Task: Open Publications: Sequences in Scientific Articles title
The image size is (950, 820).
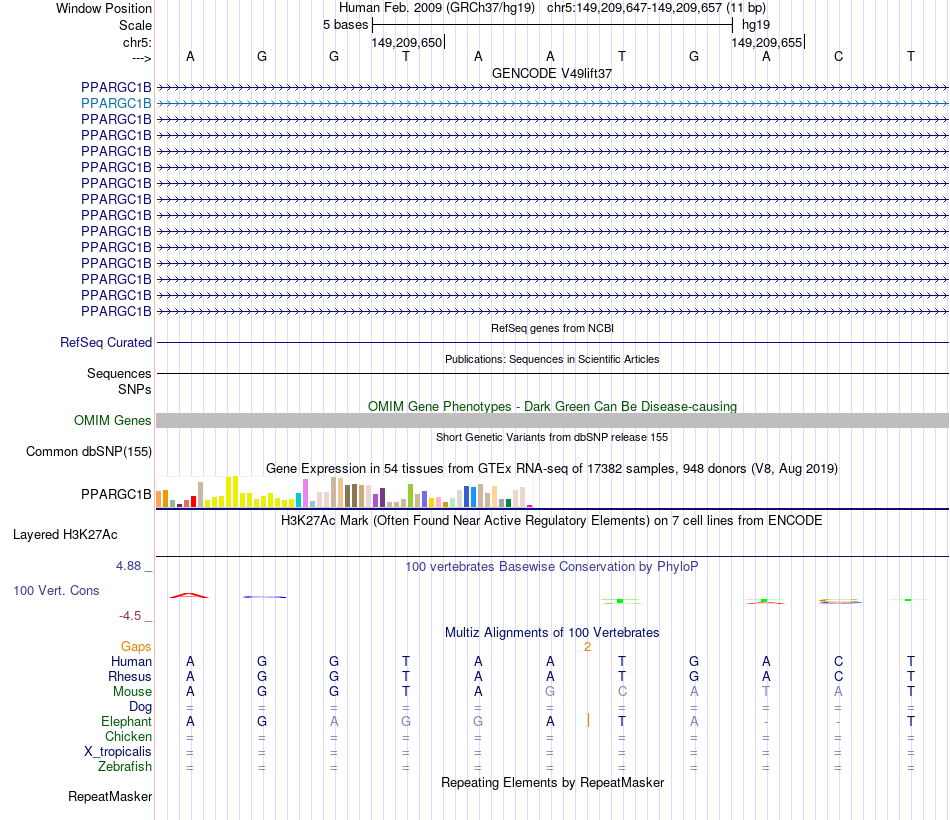Action: (552, 359)
